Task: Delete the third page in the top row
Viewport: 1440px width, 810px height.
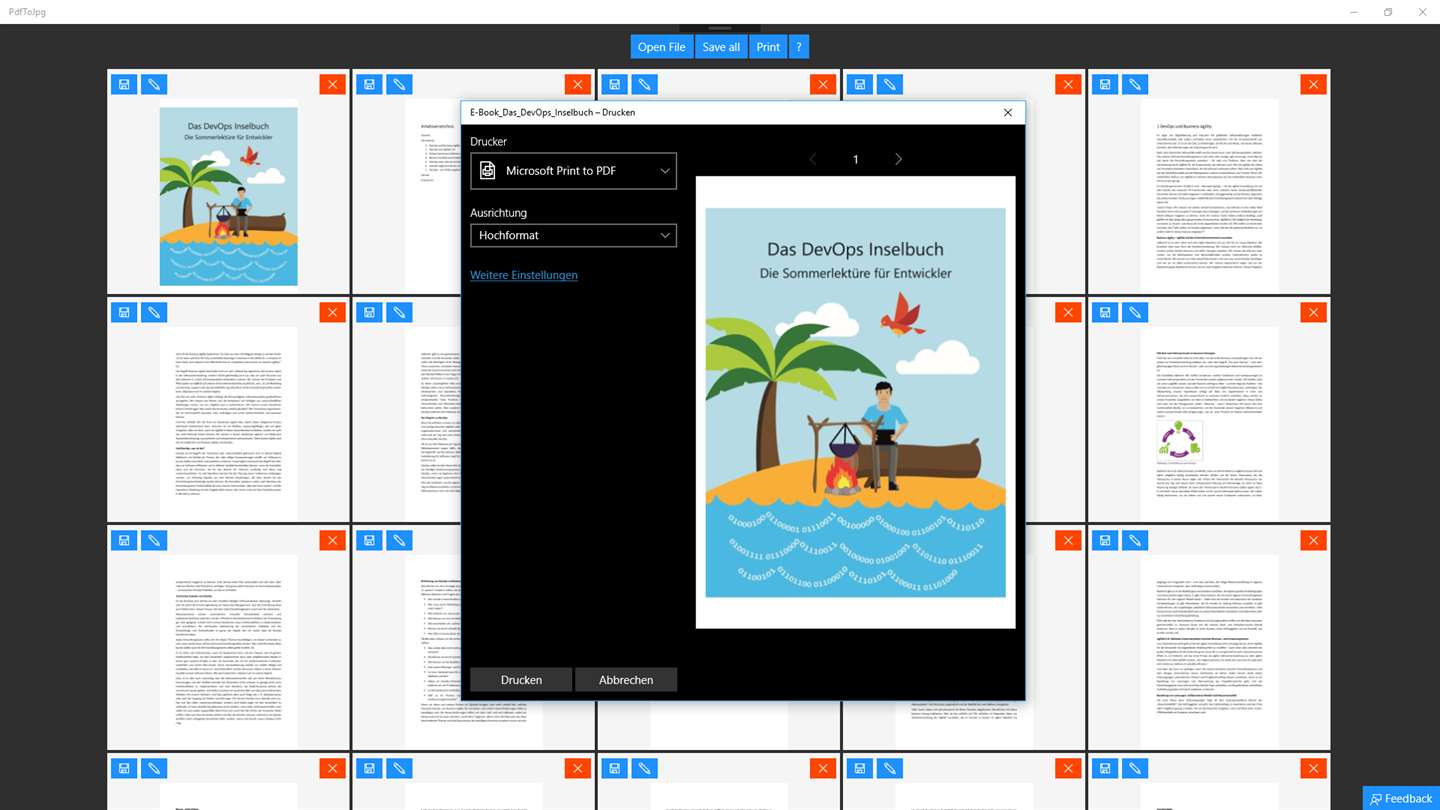Action: pos(823,85)
